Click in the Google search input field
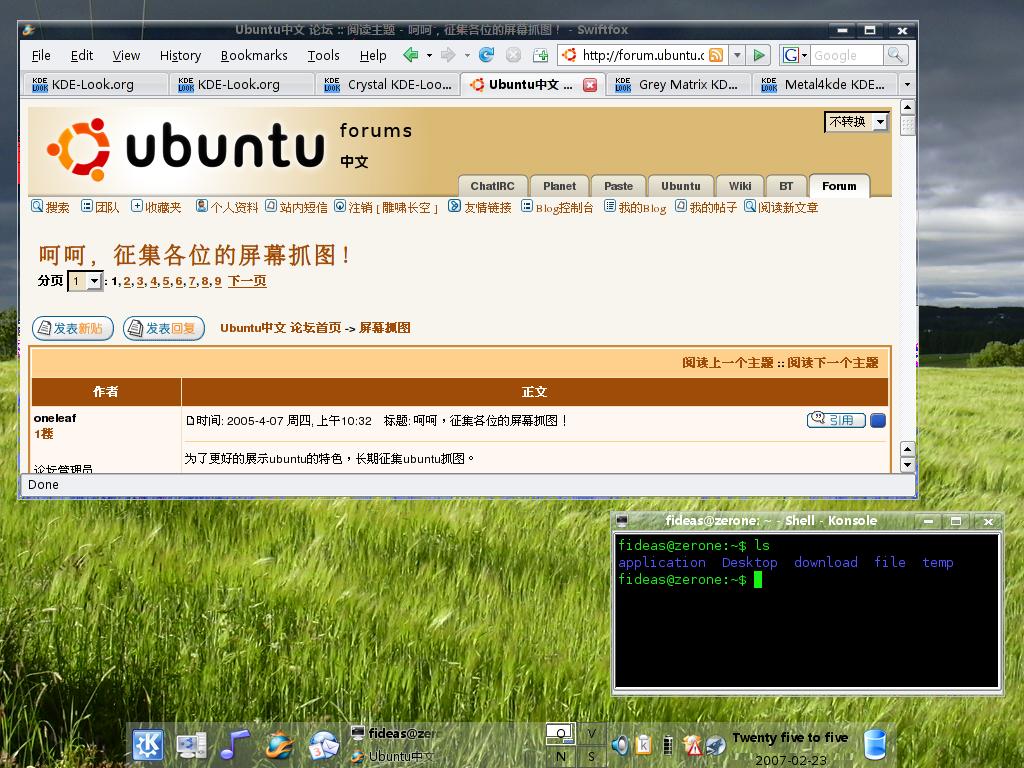The image size is (1024, 768). 847,56
